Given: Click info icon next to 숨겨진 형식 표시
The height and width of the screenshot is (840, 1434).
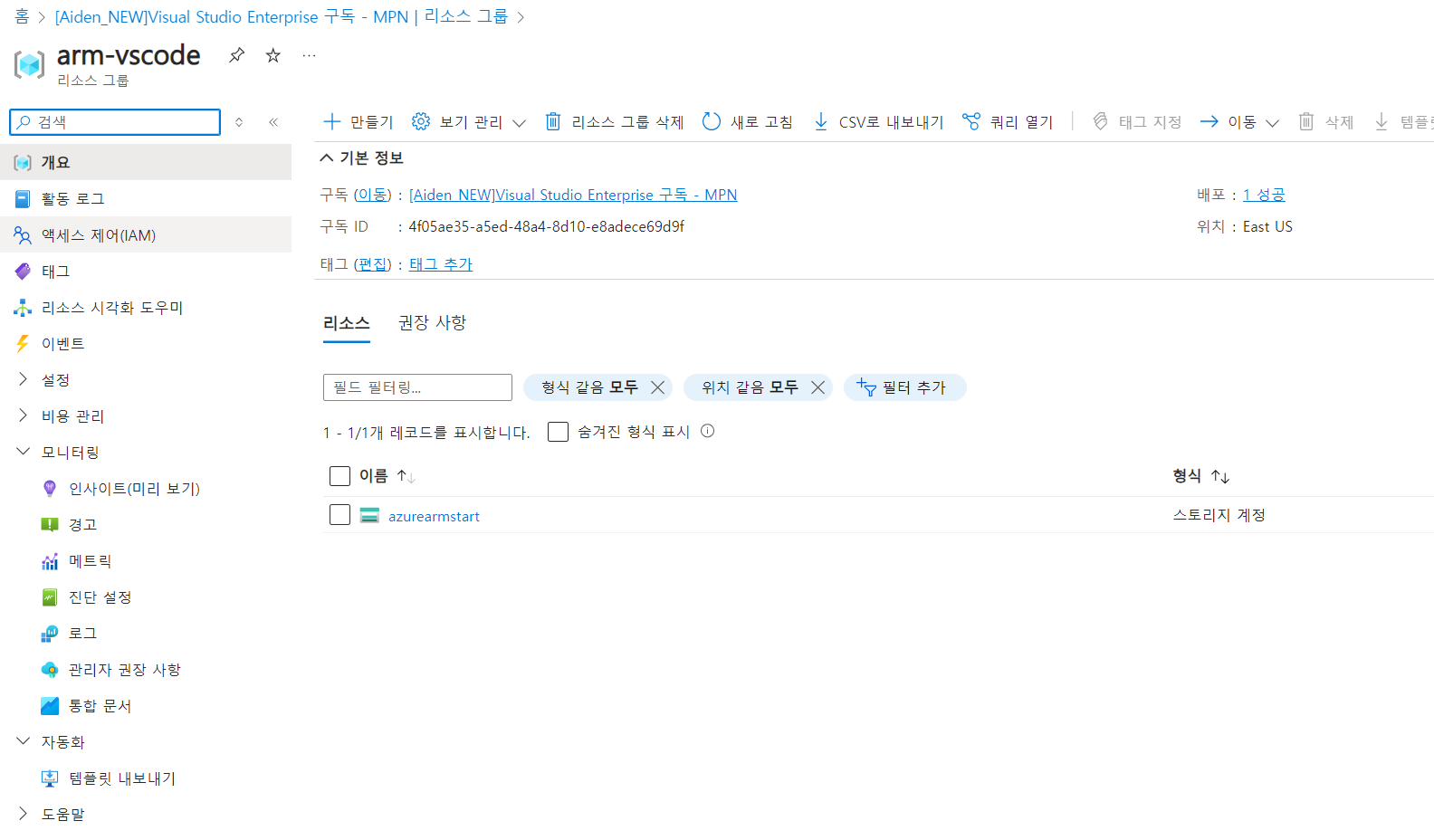Looking at the screenshot, I should 708,431.
